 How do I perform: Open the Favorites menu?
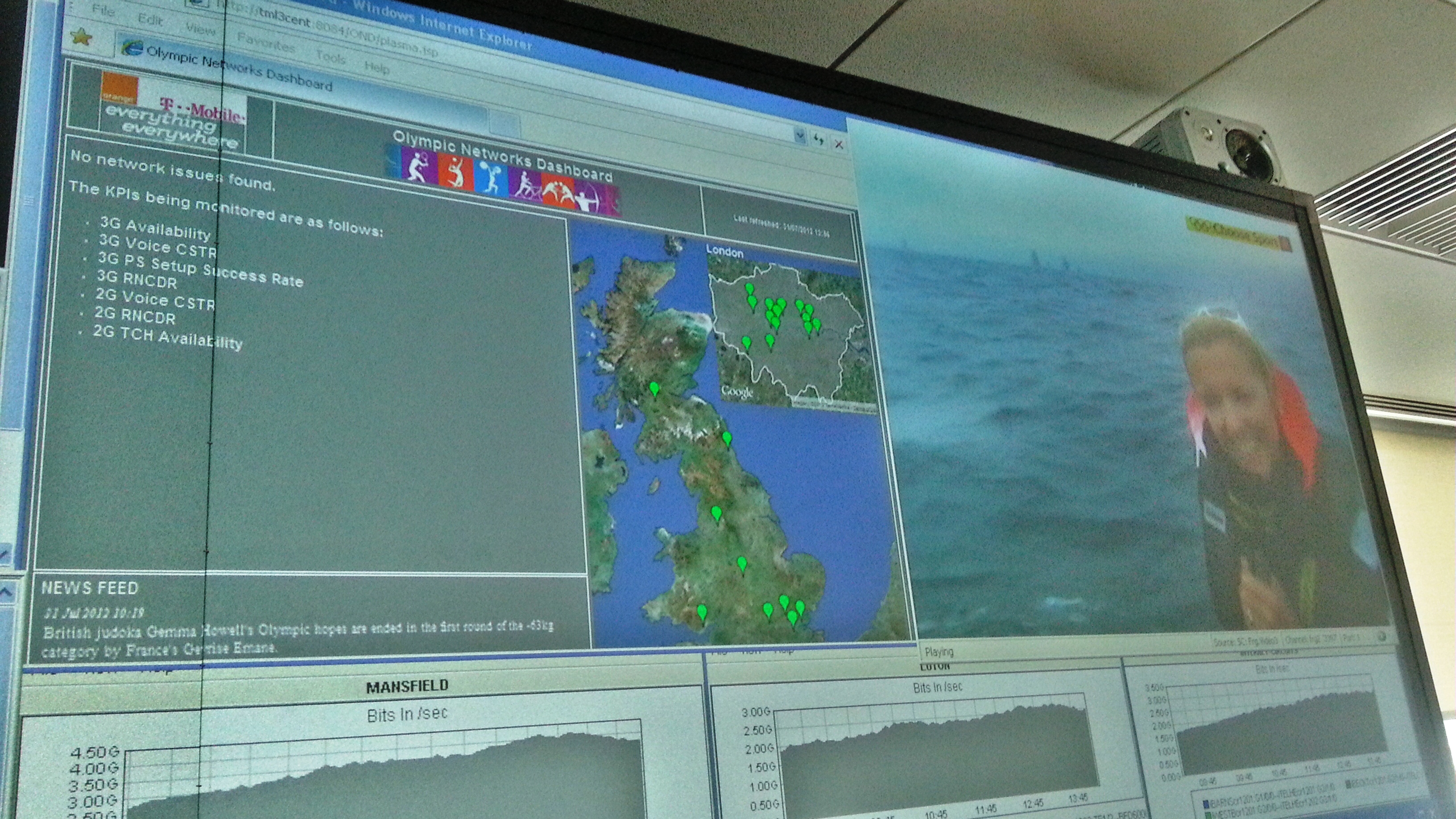(266, 42)
